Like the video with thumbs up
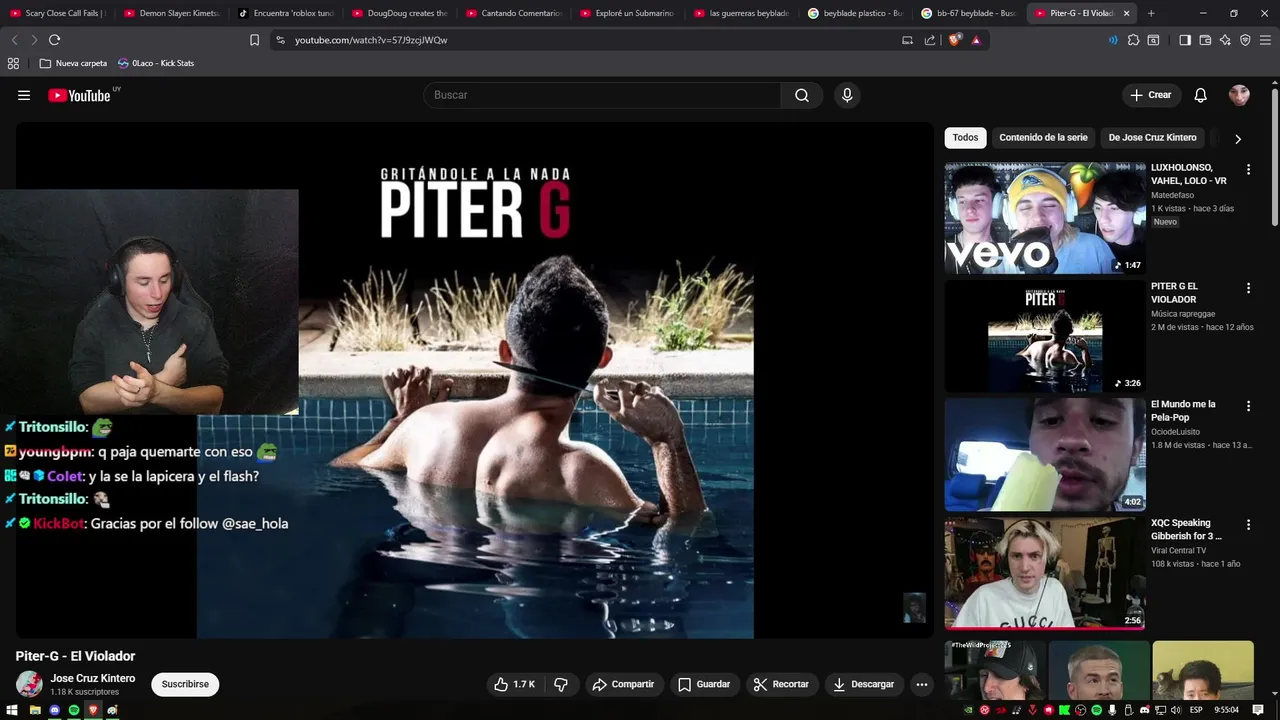 coord(514,684)
